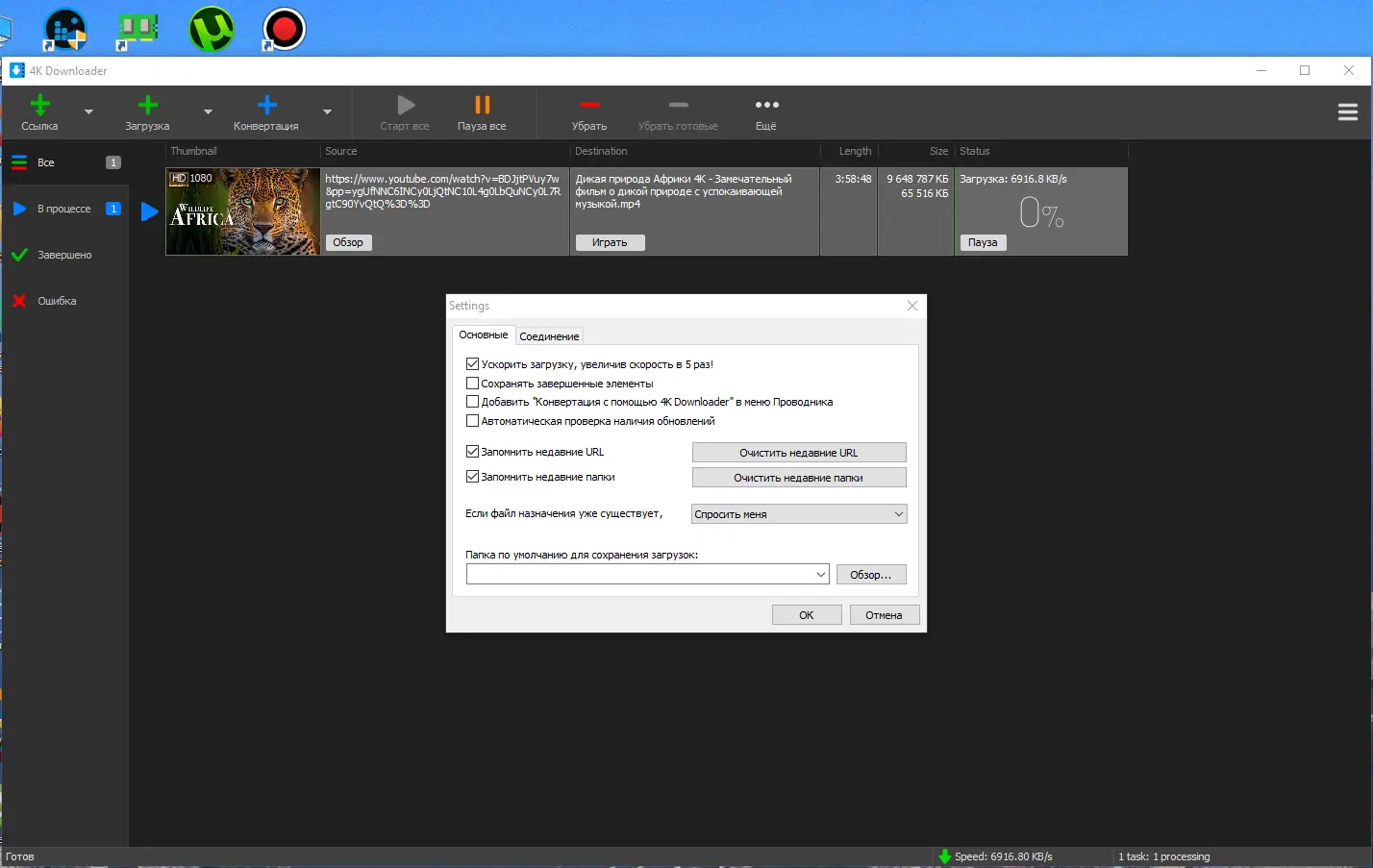Click the blue plus Конвертация toolbar icon
This screenshot has height=868, width=1373.
coord(266,105)
